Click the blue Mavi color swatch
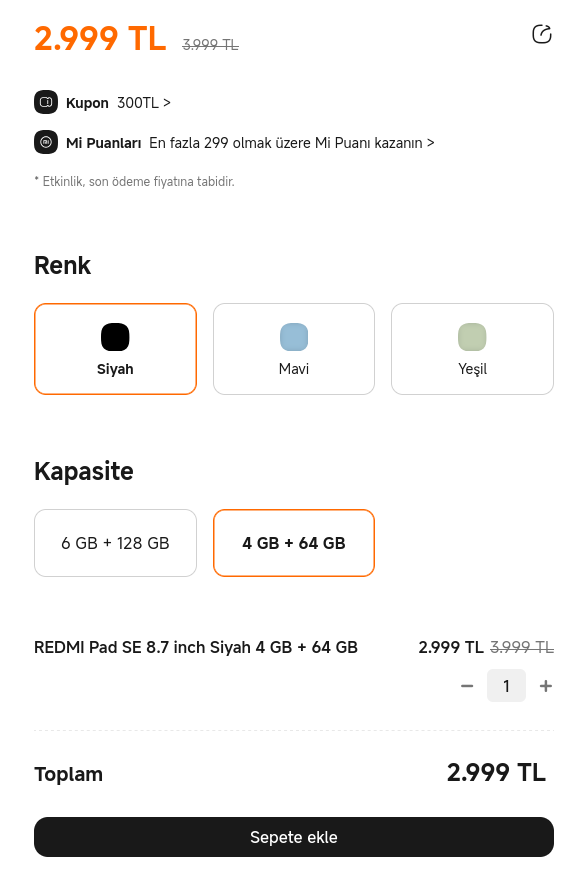588x890 pixels. (294, 337)
